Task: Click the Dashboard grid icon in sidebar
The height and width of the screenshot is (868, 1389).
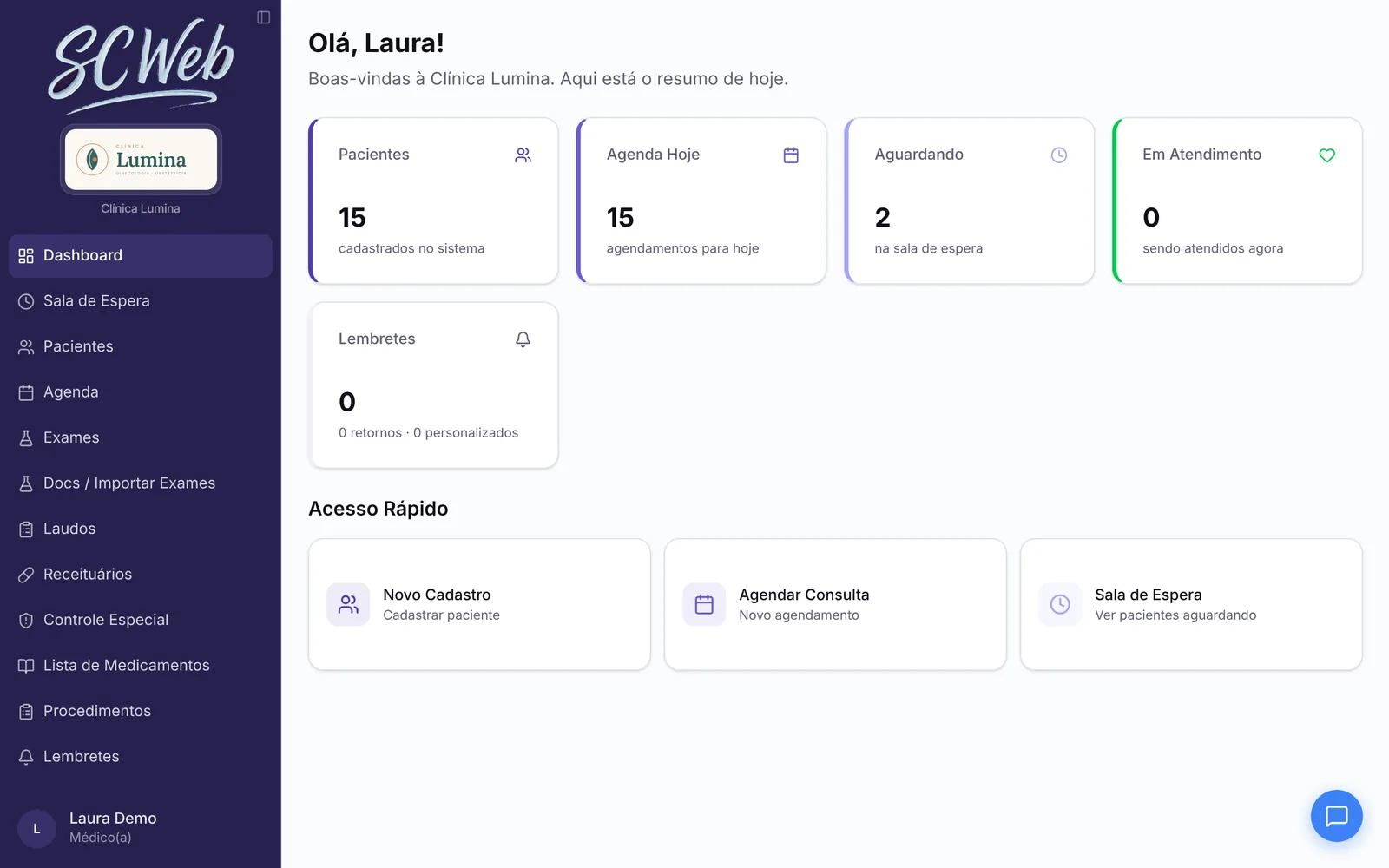Action: [26, 256]
